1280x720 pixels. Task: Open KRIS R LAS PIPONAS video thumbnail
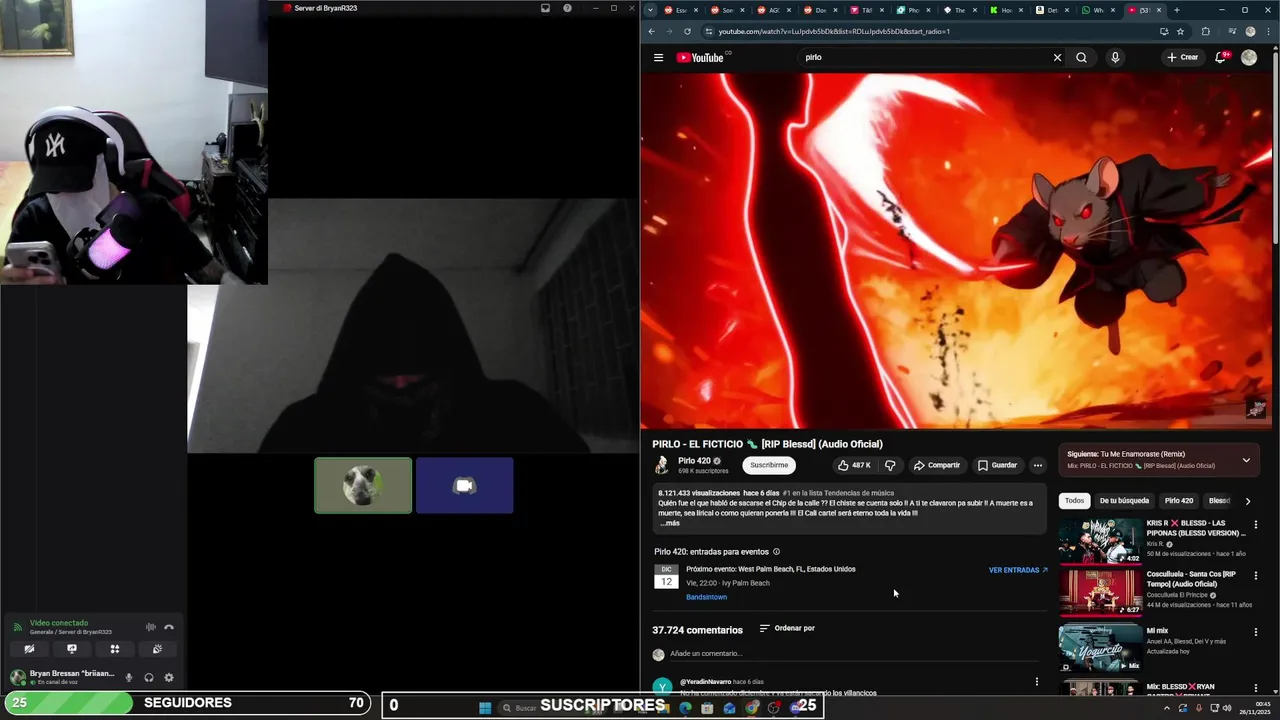(x=1100, y=541)
